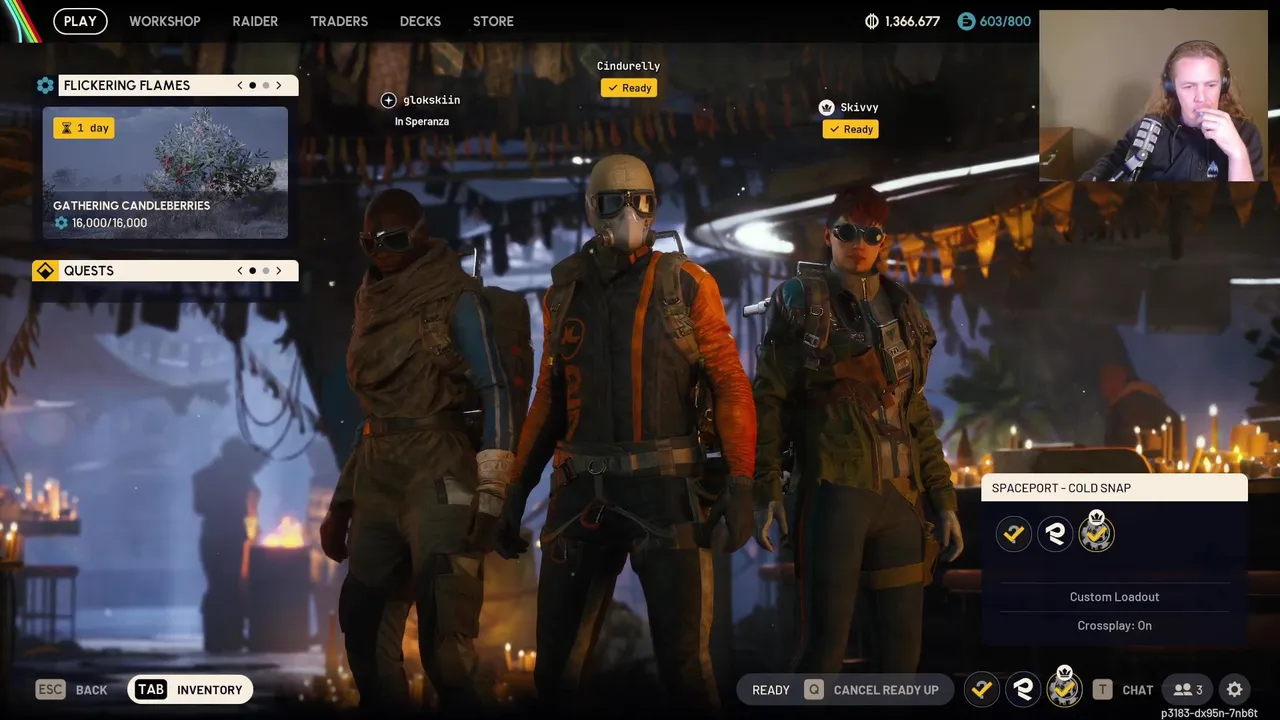Click the bottom bar raider emblem icon
This screenshot has width=1280, height=720.
1023,689
